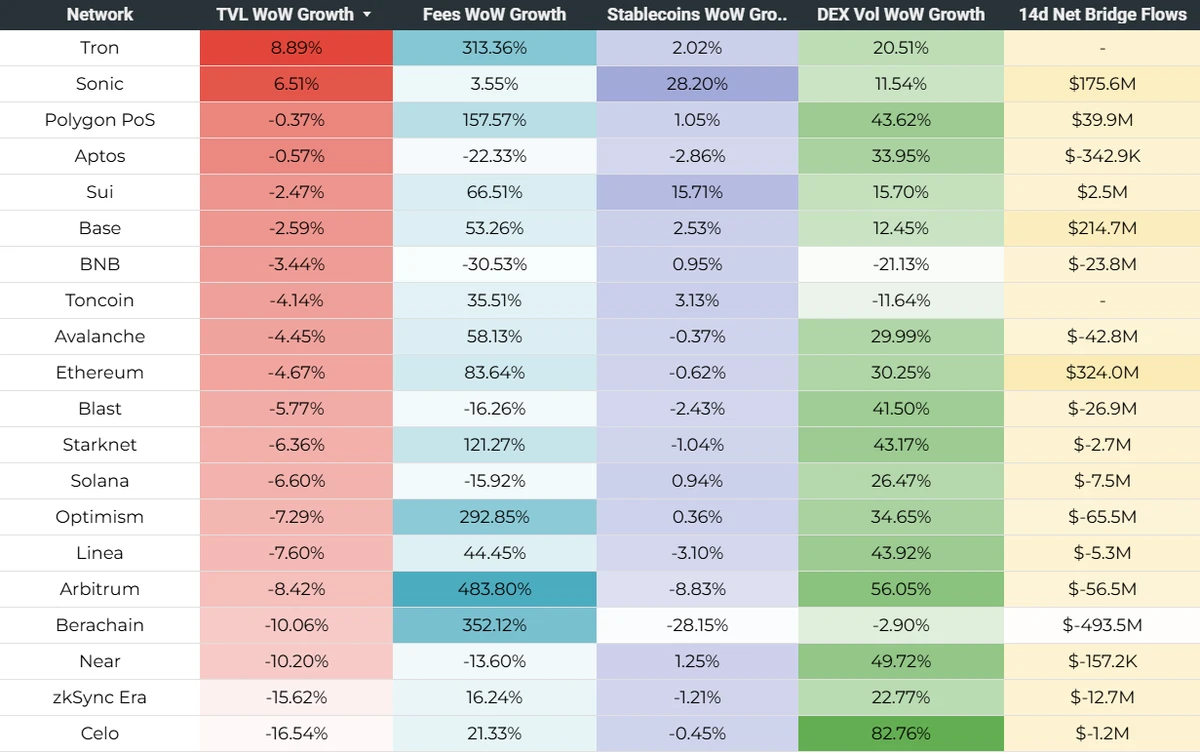The height and width of the screenshot is (754, 1200).
Task: Click Sonic's 28.20% stablecoins cell
Action: [x=697, y=84]
